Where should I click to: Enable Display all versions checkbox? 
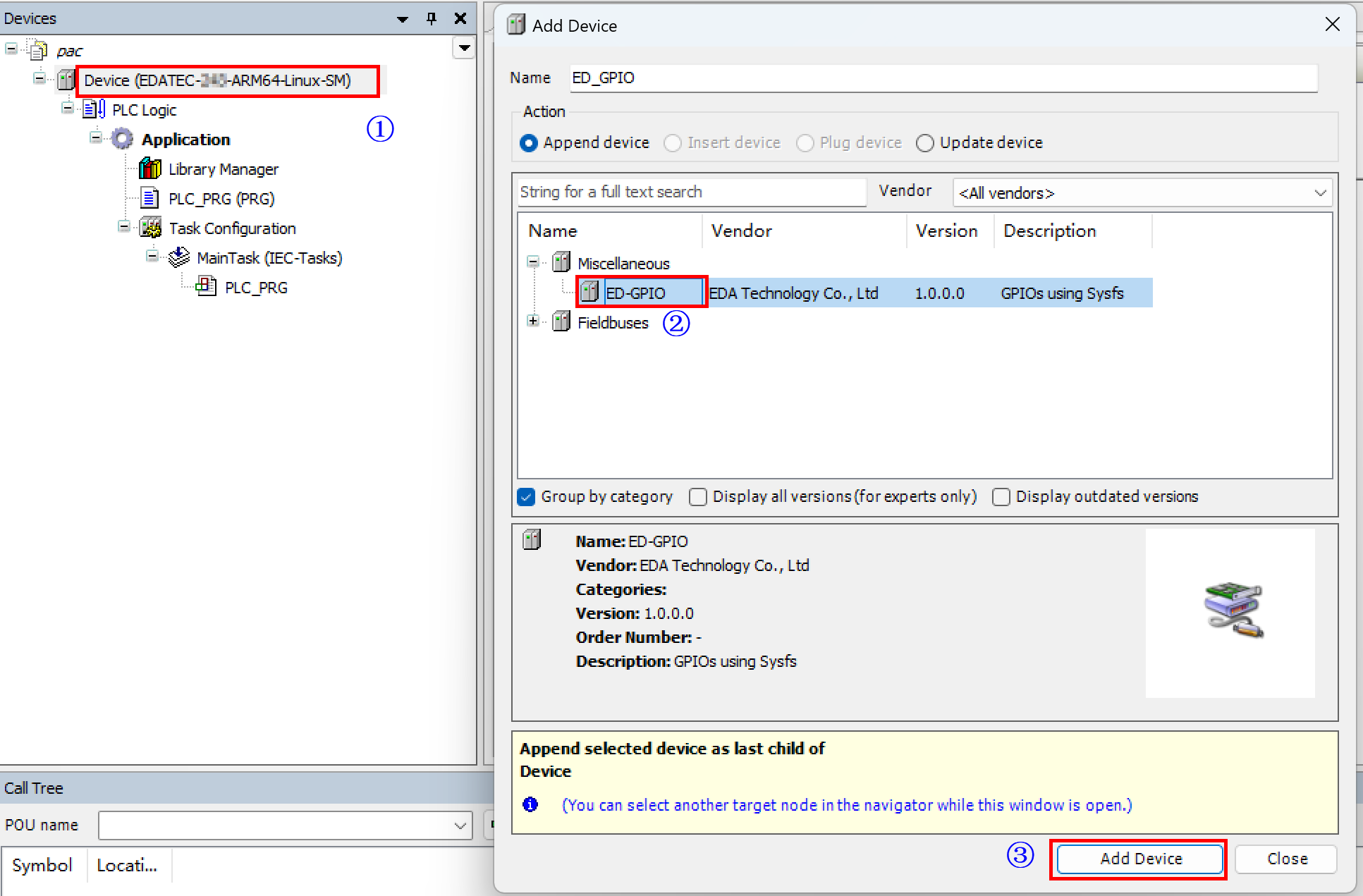click(x=698, y=497)
